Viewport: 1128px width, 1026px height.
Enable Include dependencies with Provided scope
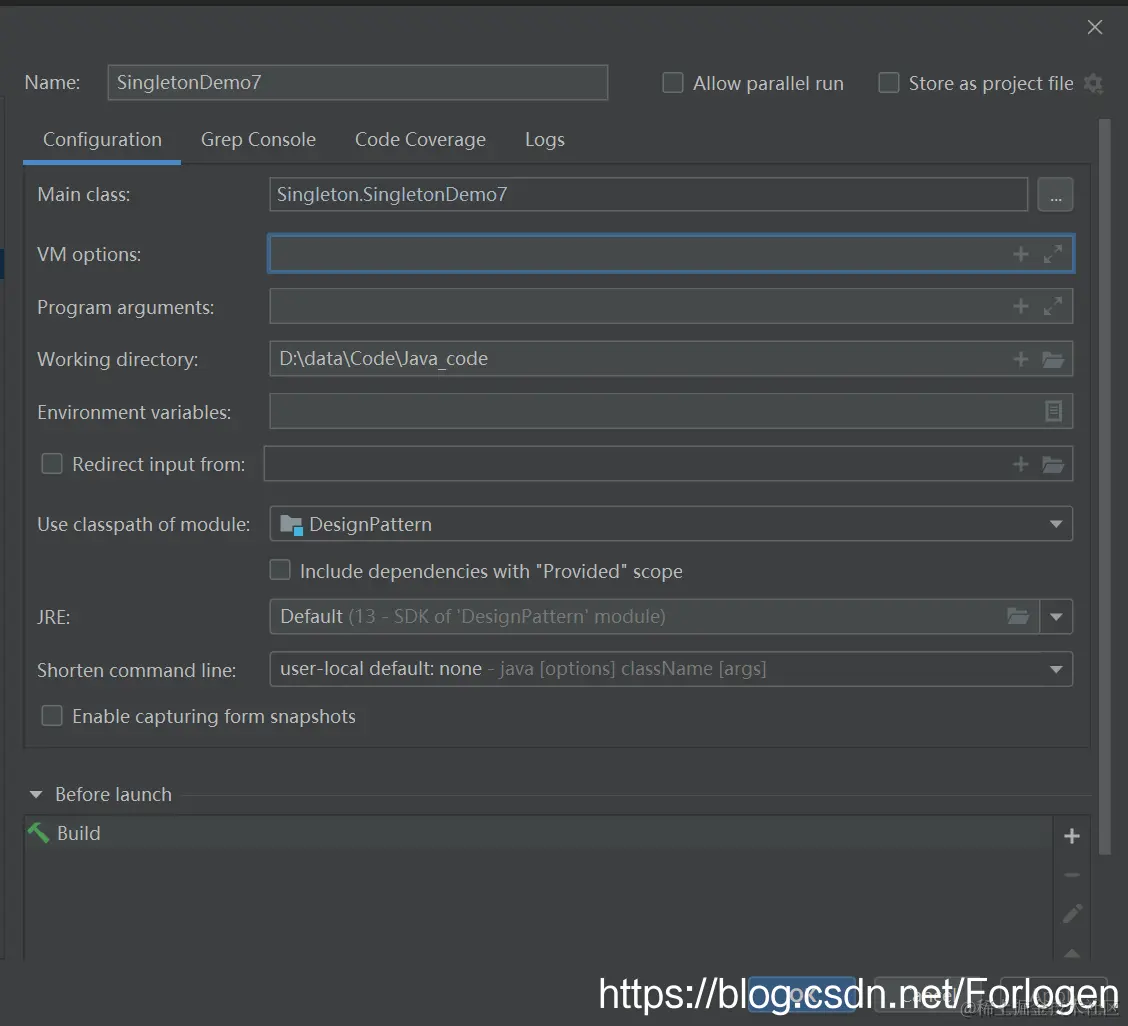280,570
